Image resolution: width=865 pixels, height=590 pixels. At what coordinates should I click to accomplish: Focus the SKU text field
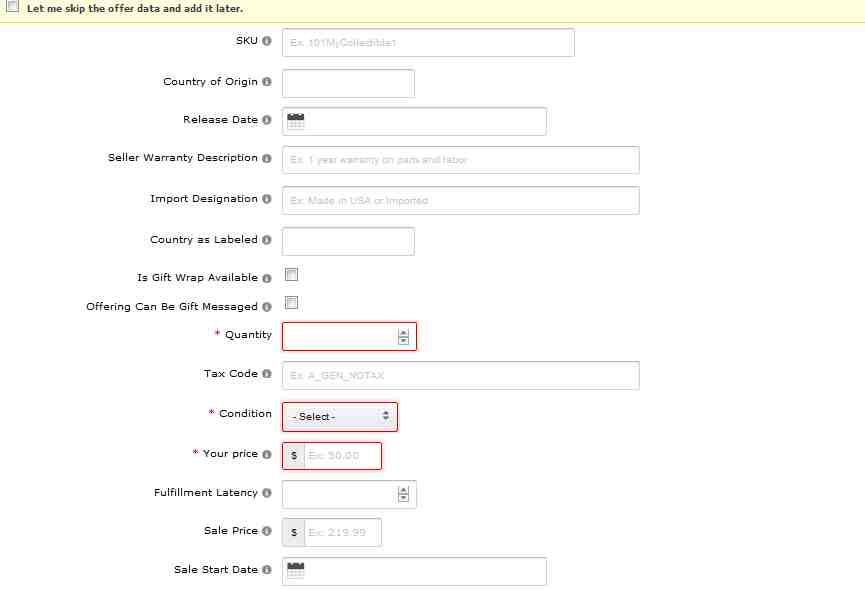point(428,43)
